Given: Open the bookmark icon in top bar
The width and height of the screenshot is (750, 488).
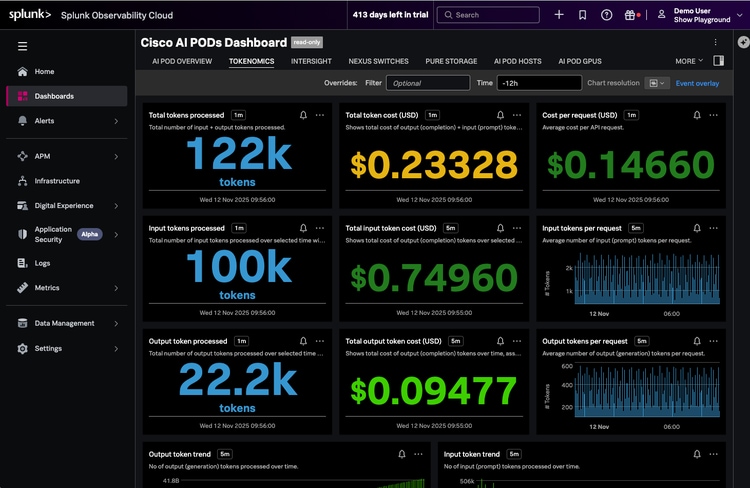Looking at the screenshot, I should tap(583, 15).
